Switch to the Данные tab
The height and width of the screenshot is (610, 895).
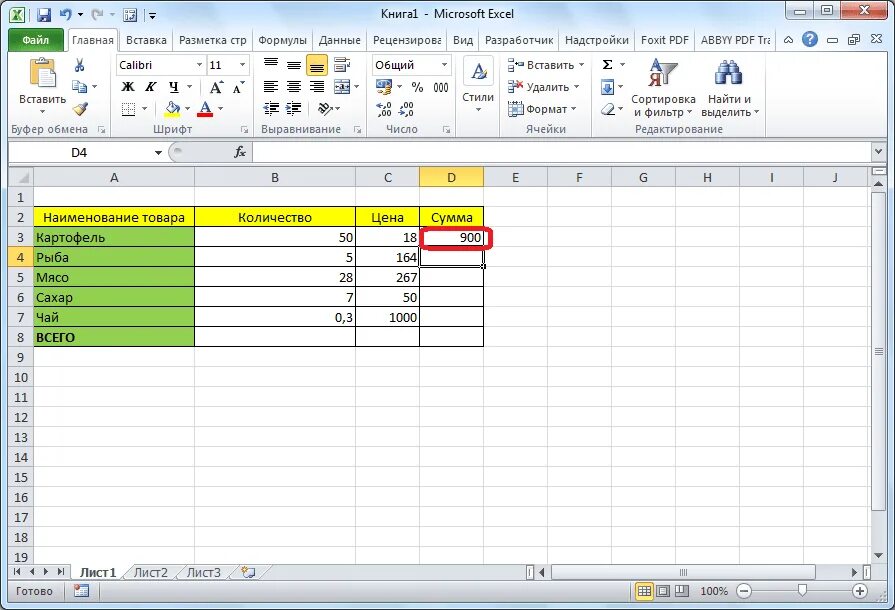tap(340, 40)
